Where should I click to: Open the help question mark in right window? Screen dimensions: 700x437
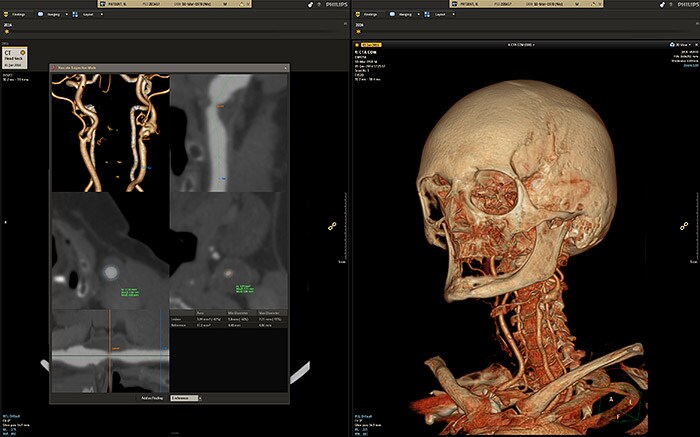(x=671, y=4)
